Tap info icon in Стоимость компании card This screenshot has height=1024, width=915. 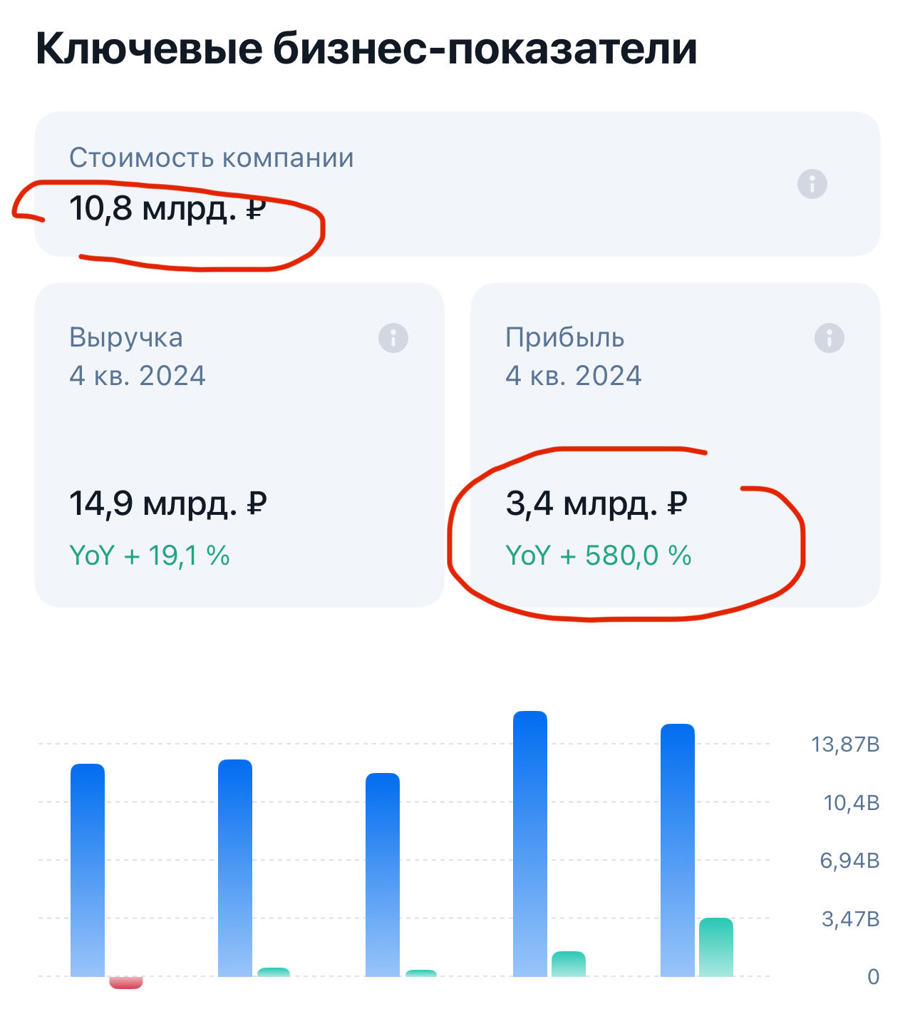(812, 184)
